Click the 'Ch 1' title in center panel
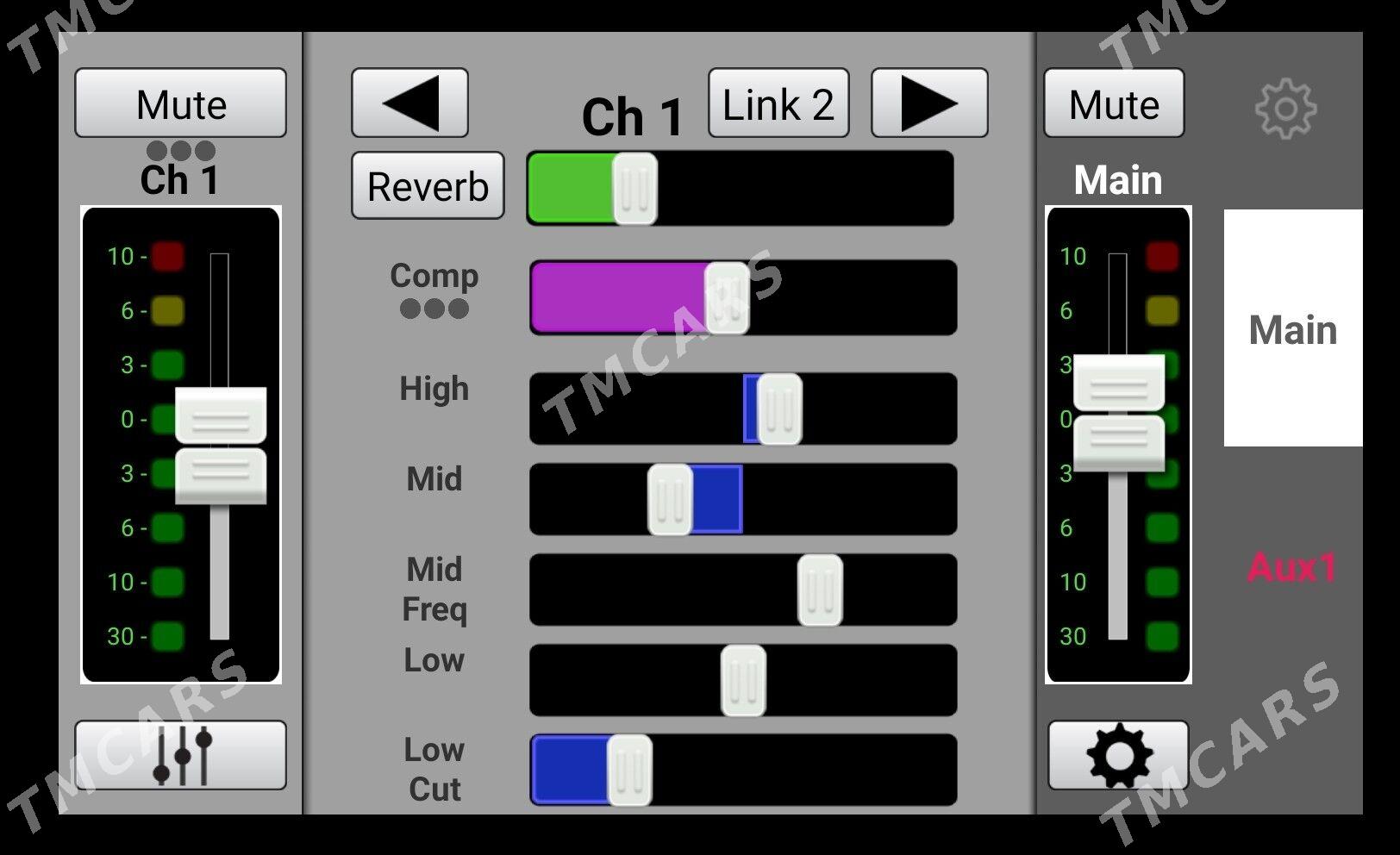1400x855 pixels. pos(633,116)
